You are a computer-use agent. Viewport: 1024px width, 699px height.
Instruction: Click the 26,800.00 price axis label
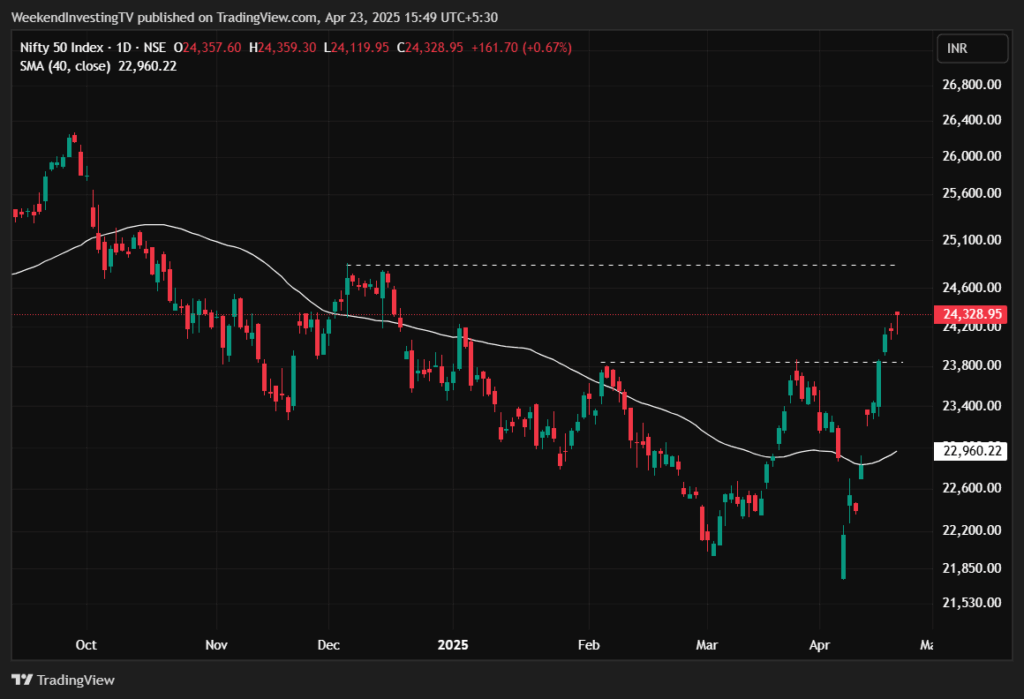971,85
